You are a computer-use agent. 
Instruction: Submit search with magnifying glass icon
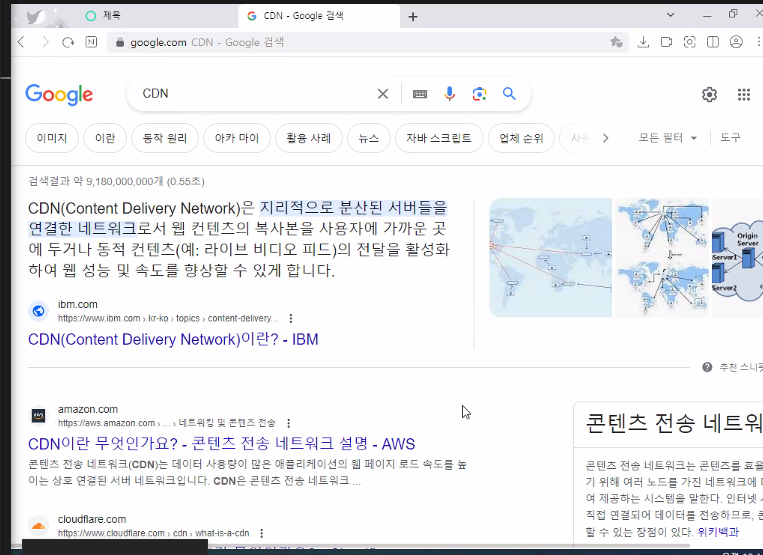pyautogui.click(x=509, y=93)
